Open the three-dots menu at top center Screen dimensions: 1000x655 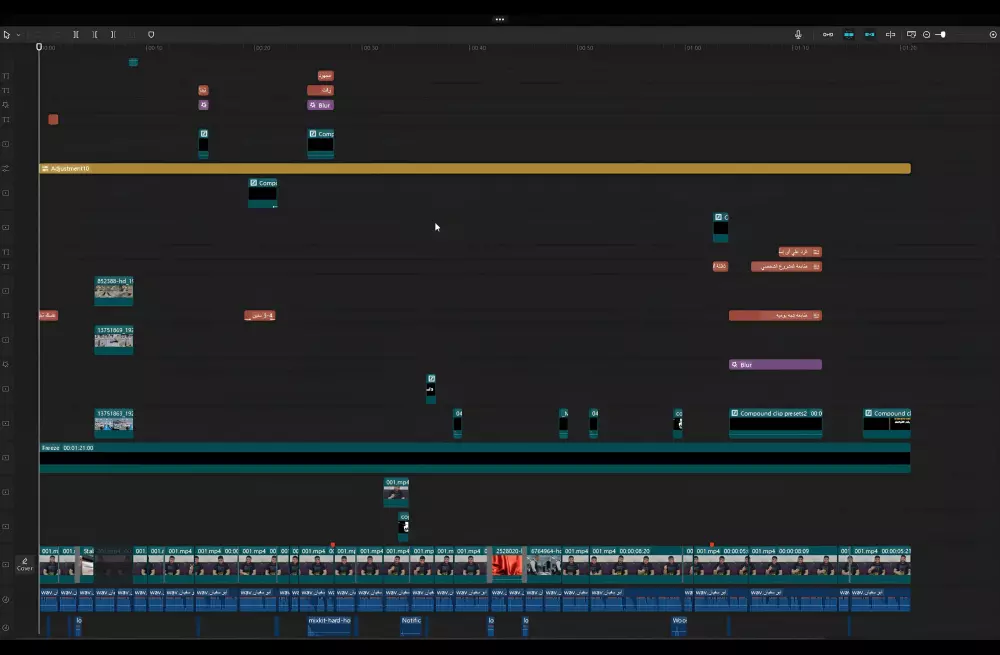coord(499,19)
